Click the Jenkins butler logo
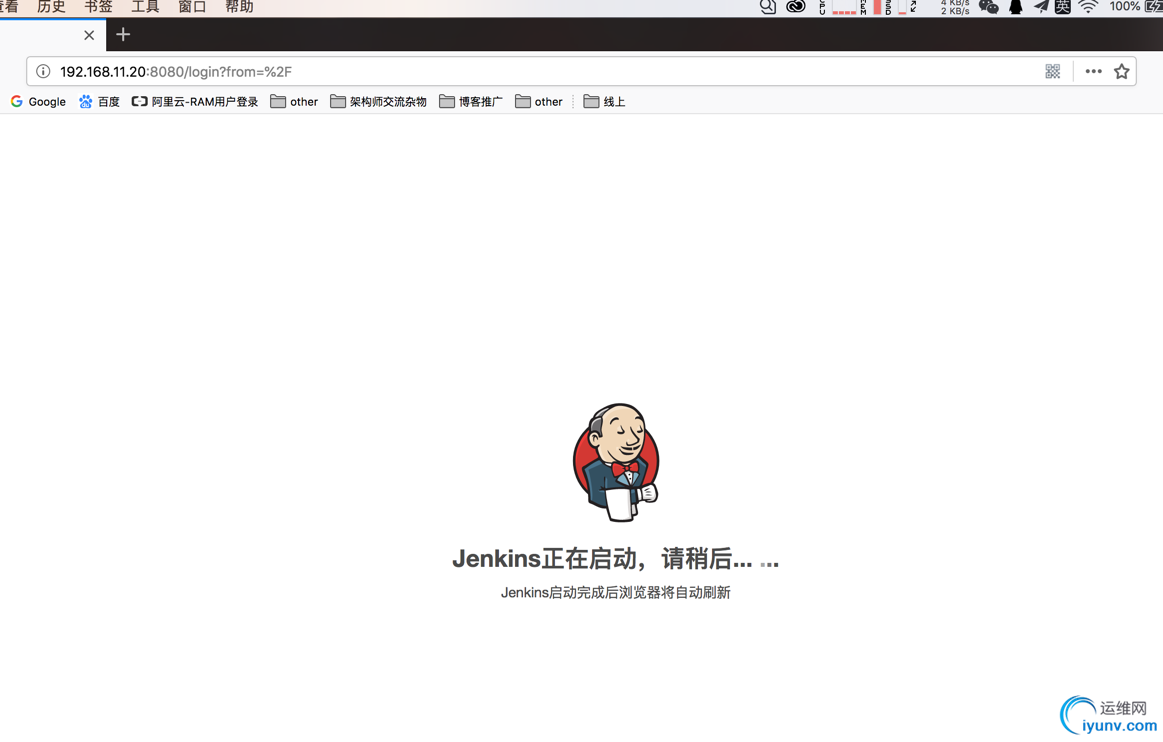This screenshot has width=1163, height=742. coord(616,462)
